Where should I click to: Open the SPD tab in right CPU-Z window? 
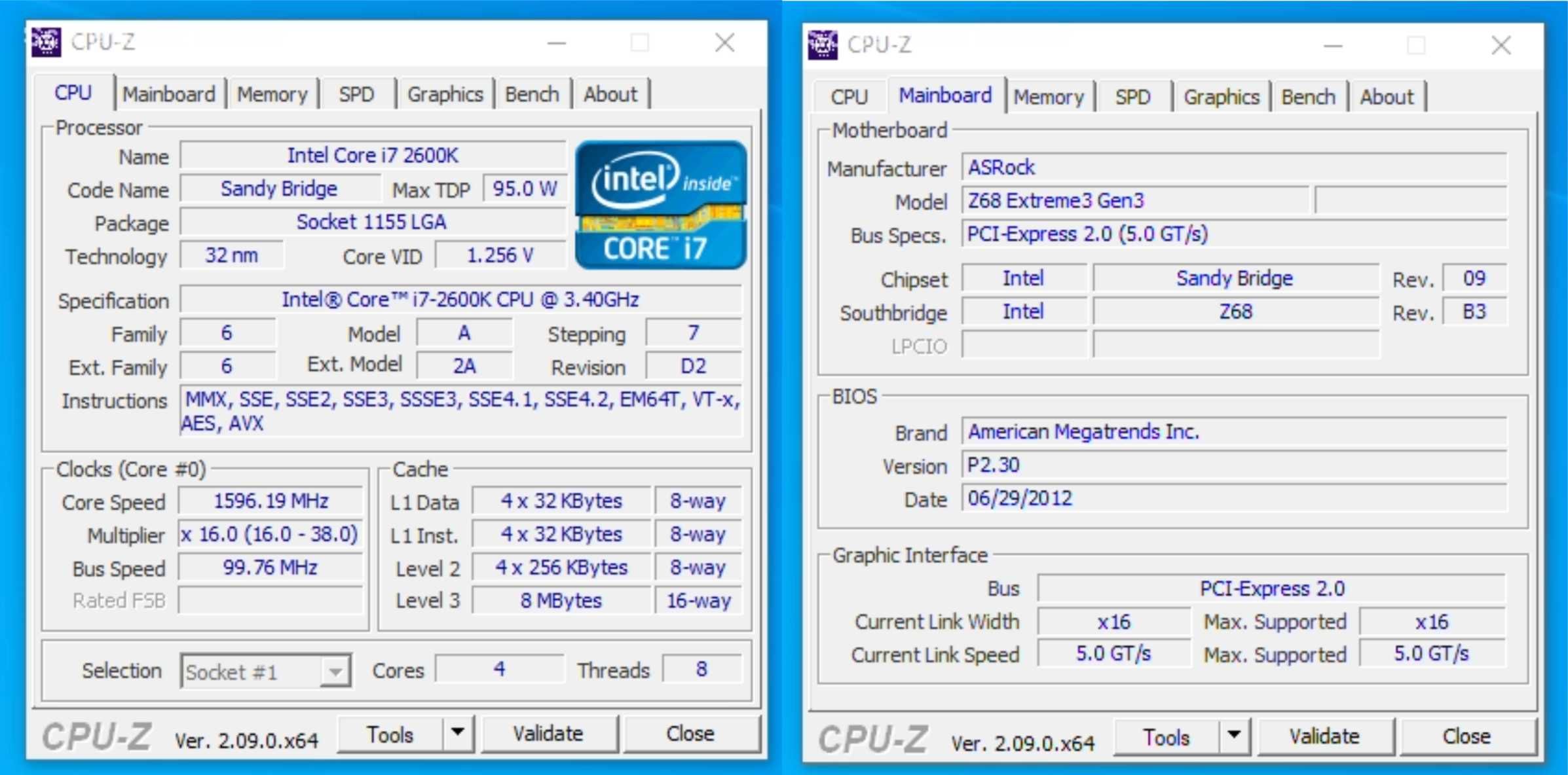[x=1132, y=97]
